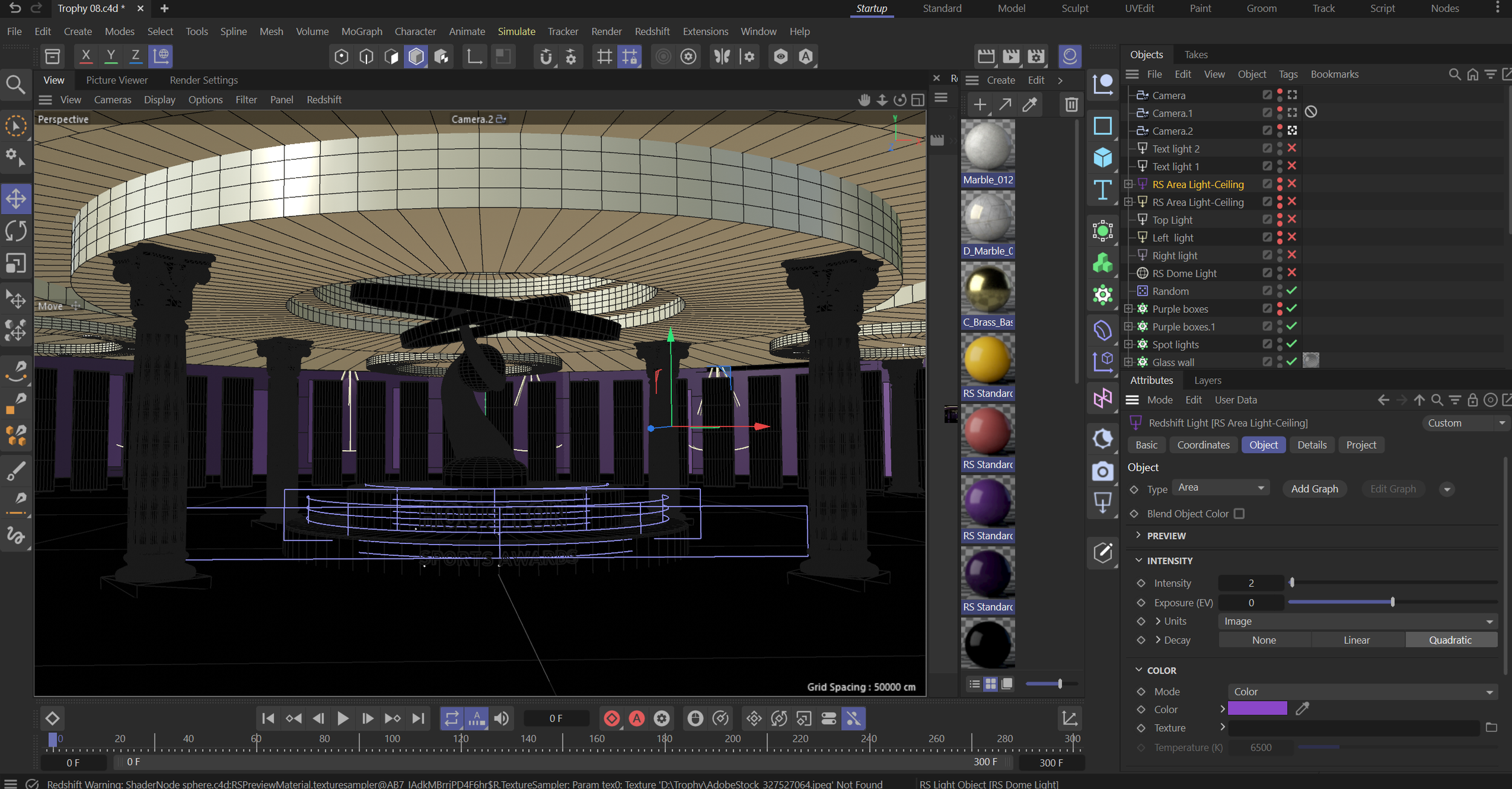Enable the Blend Object Color checkbox

(1239, 514)
